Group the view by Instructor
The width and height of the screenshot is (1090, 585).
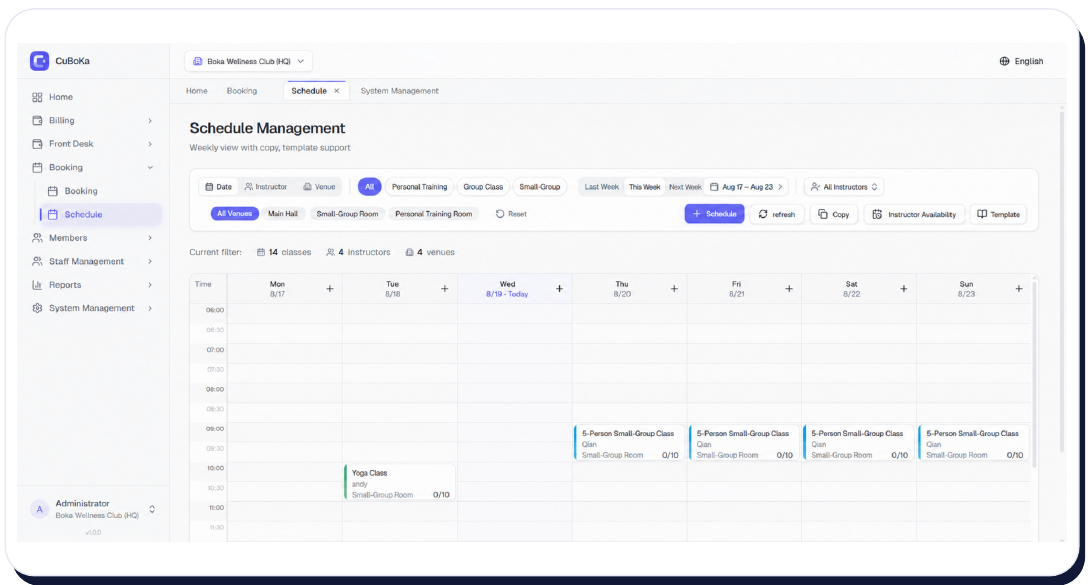(266, 187)
